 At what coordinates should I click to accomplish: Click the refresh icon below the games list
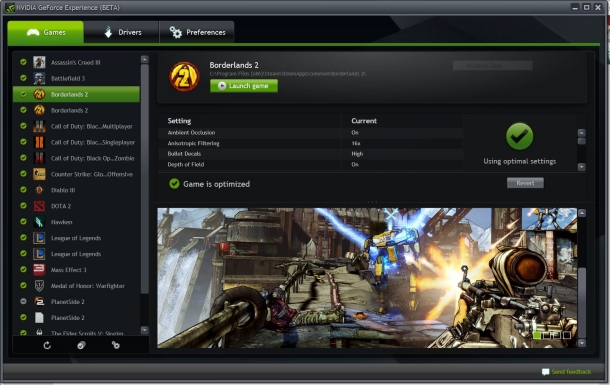pyautogui.click(x=47, y=345)
